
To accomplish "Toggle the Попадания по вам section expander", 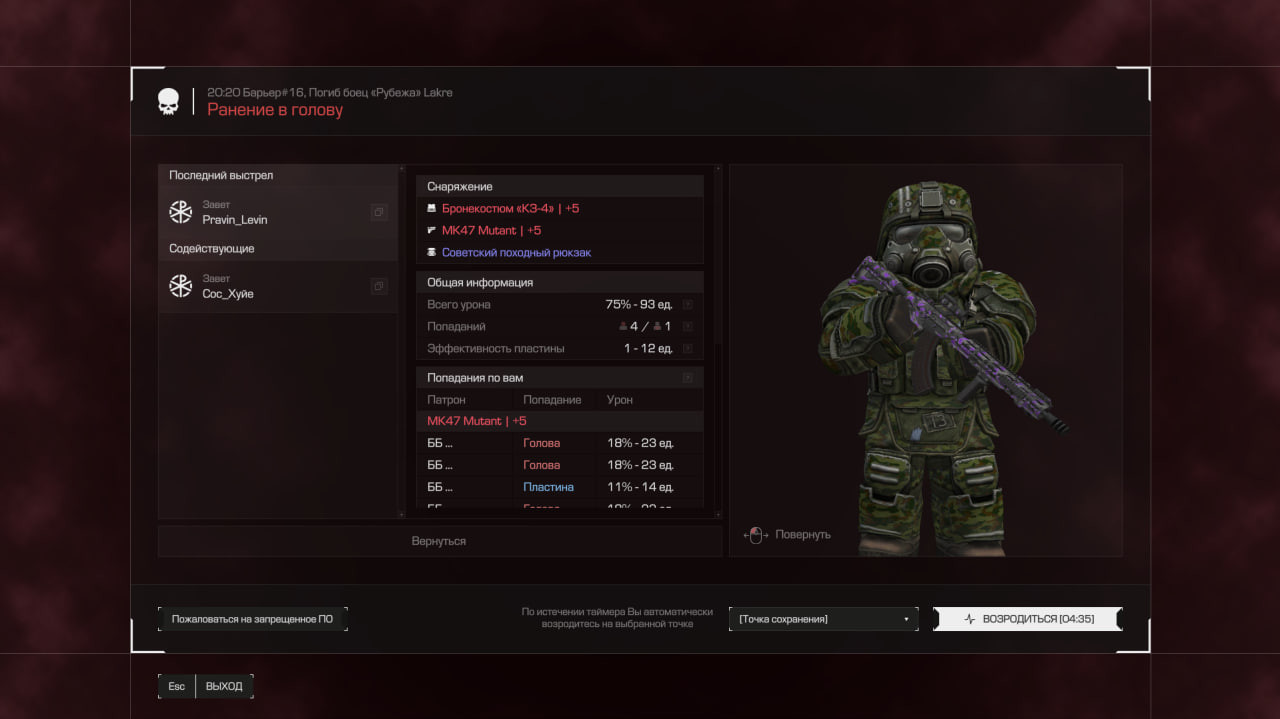I will coord(687,378).
